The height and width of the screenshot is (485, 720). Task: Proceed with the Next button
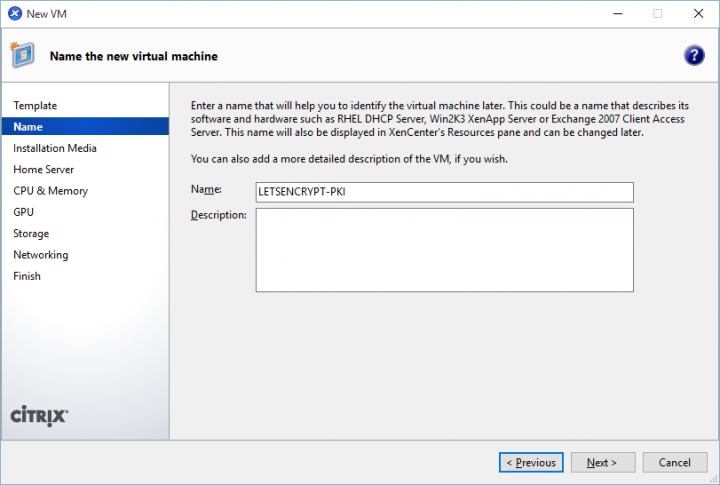[602, 462]
